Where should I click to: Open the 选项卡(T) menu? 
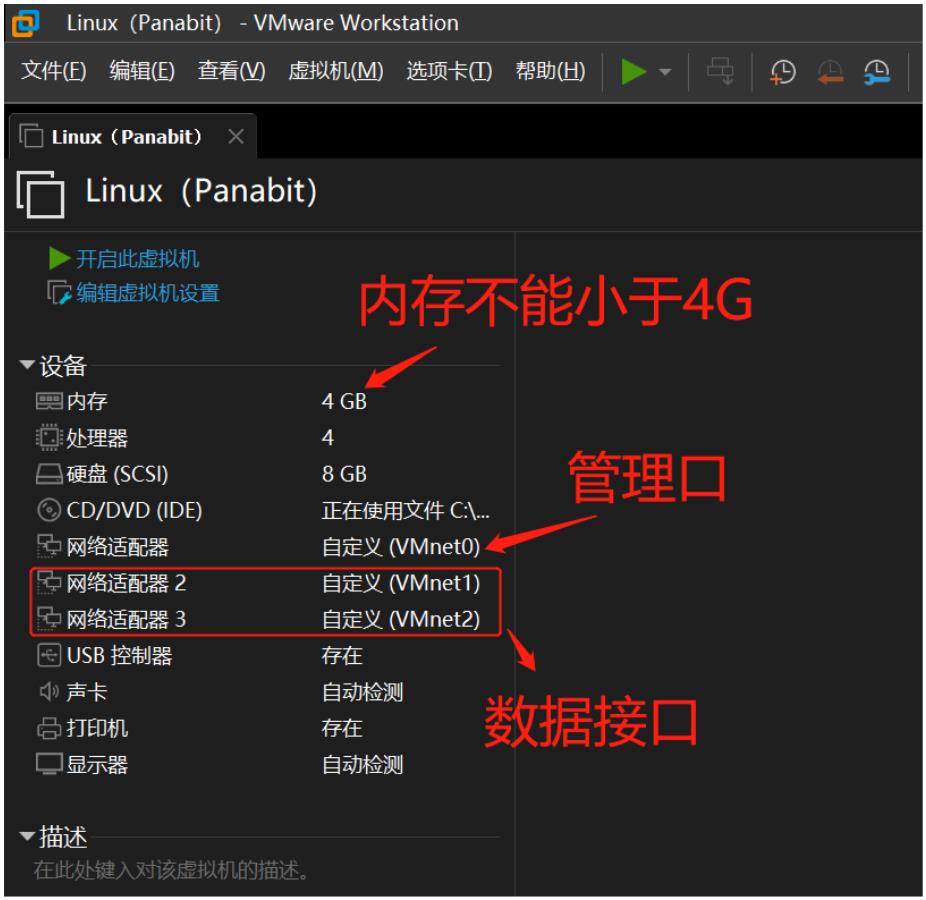click(x=449, y=71)
